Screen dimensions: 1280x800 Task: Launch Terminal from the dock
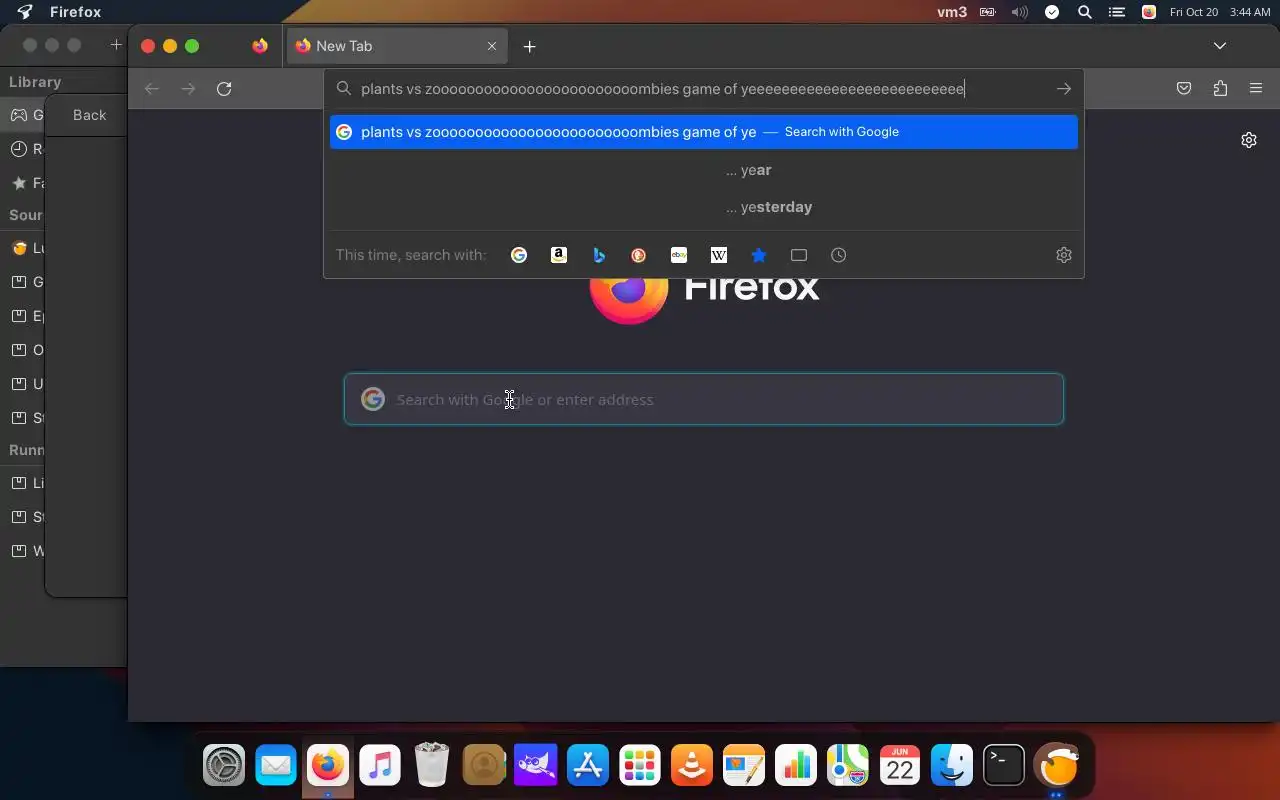[x=1004, y=767]
